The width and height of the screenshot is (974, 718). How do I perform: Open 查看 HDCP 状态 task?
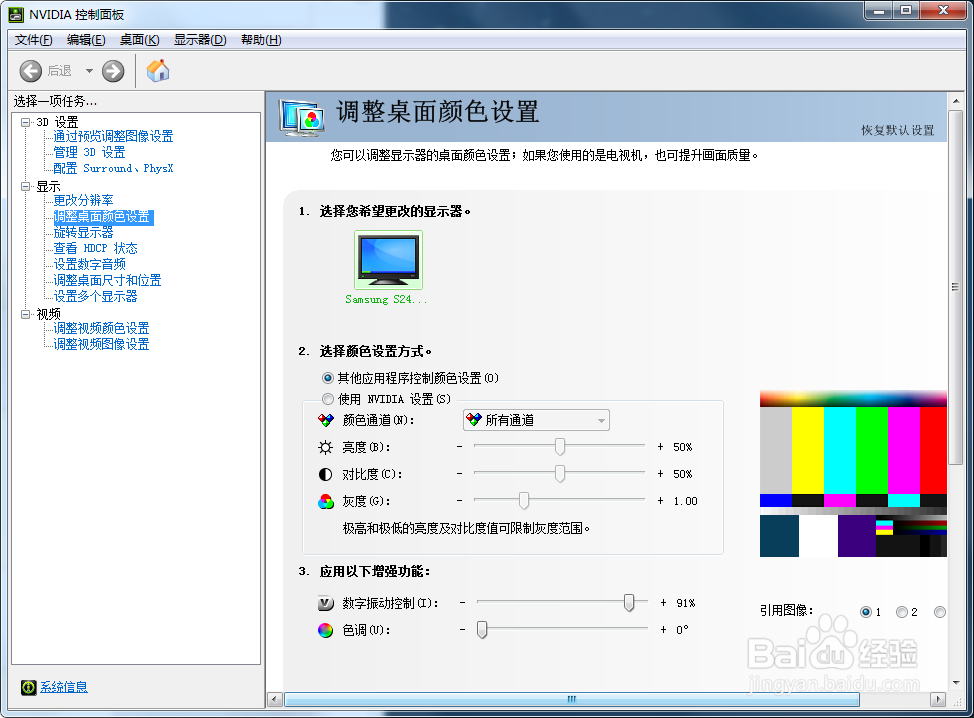pyautogui.click(x=96, y=248)
